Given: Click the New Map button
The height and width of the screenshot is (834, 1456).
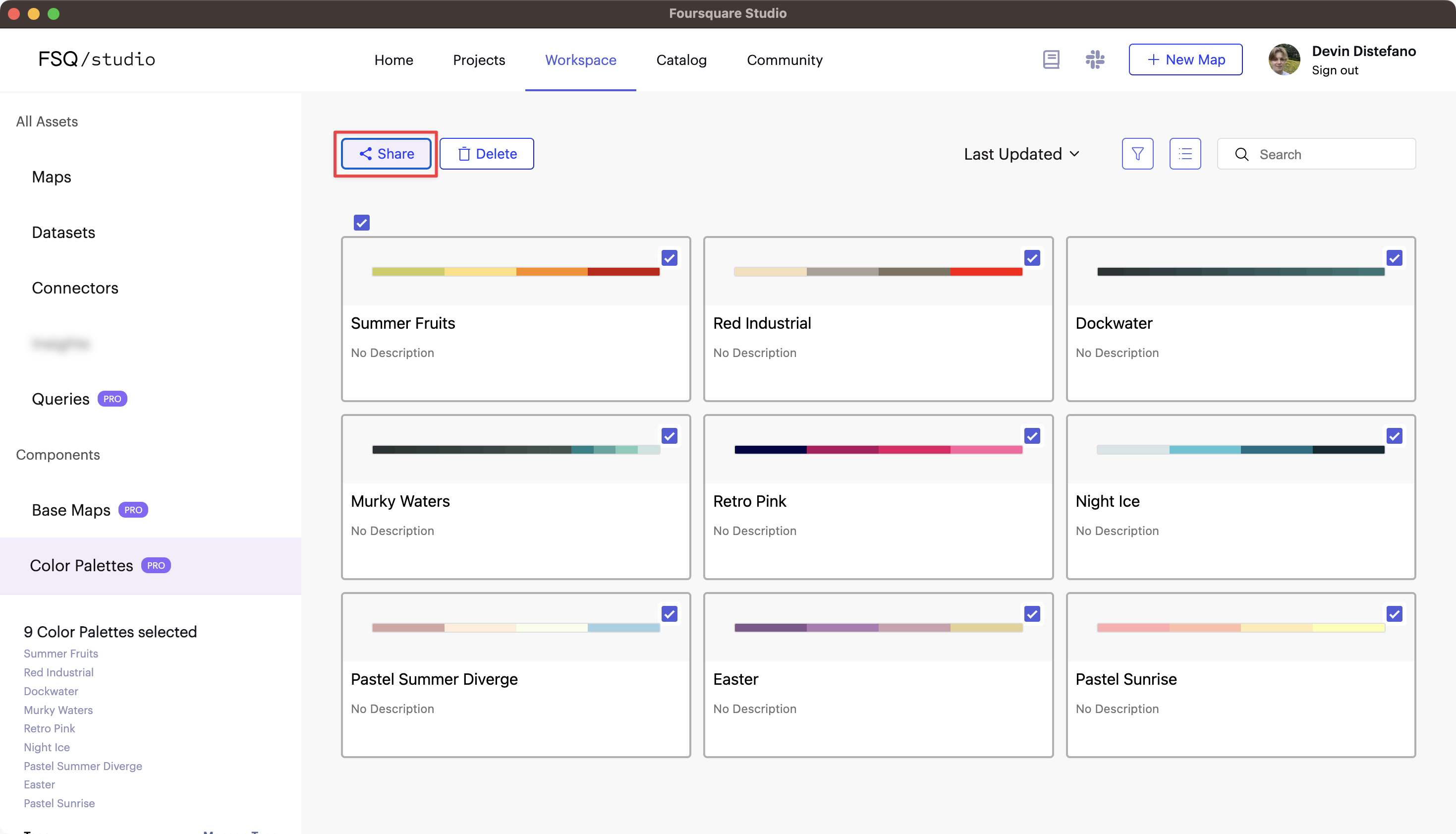Looking at the screenshot, I should (x=1185, y=60).
